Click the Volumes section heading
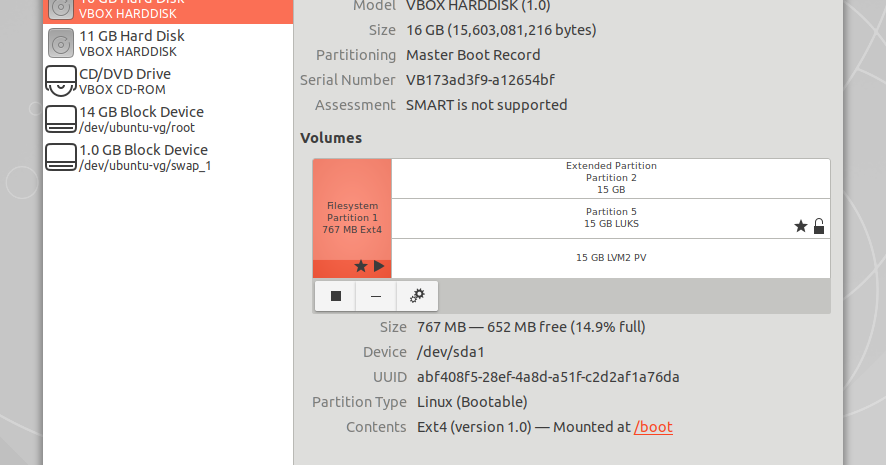 [x=331, y=138]
